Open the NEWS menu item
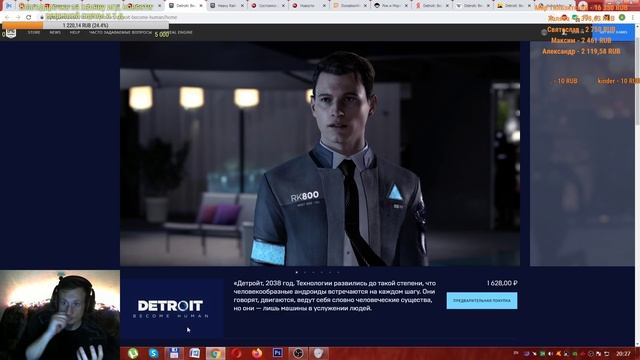 (55, 32)
